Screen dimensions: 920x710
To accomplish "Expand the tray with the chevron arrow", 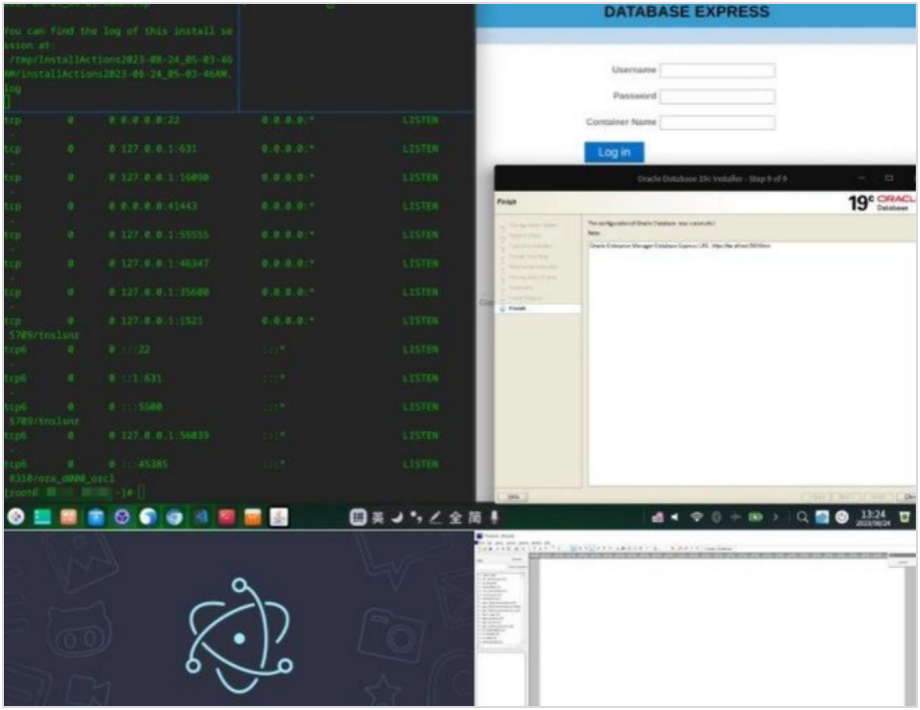I will pyautogui.click(x=776, y=518).
